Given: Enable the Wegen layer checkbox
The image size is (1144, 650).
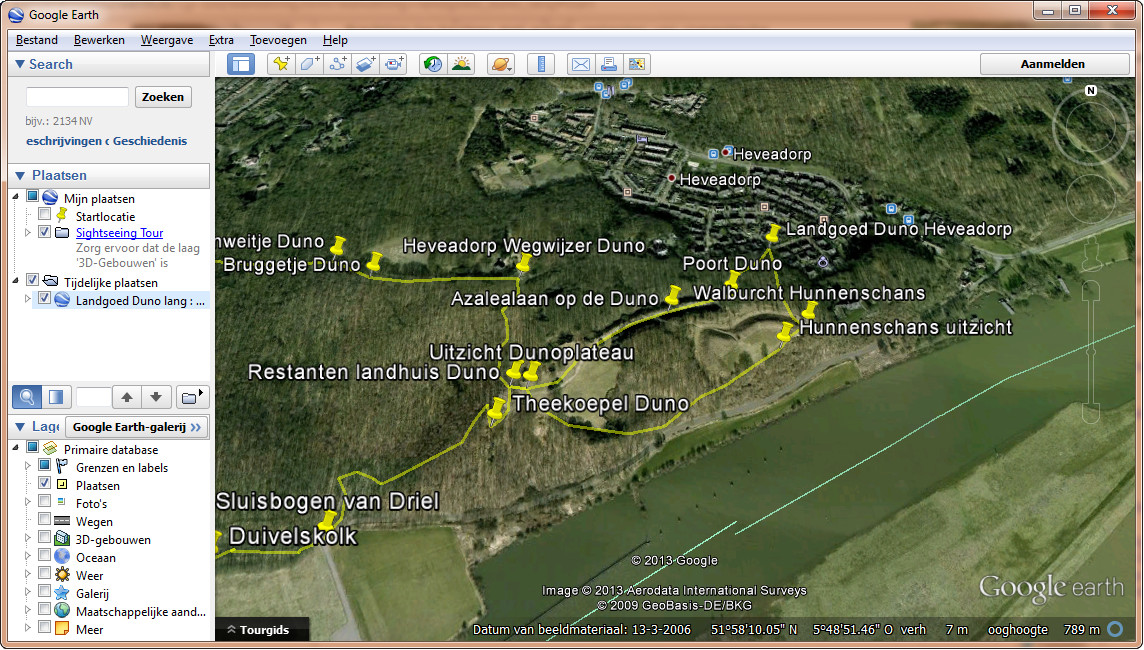Looking at the screenshot, I should click(44, 521).
